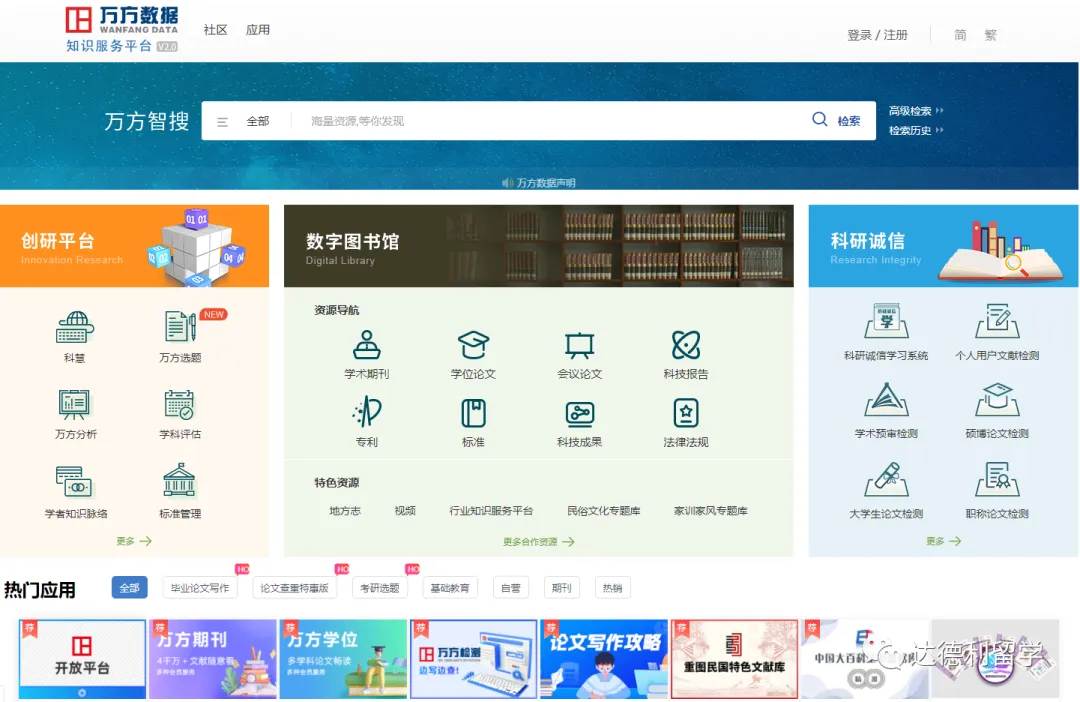
Task: Open the 职称论文检测 icon
Action: [997, 479]
